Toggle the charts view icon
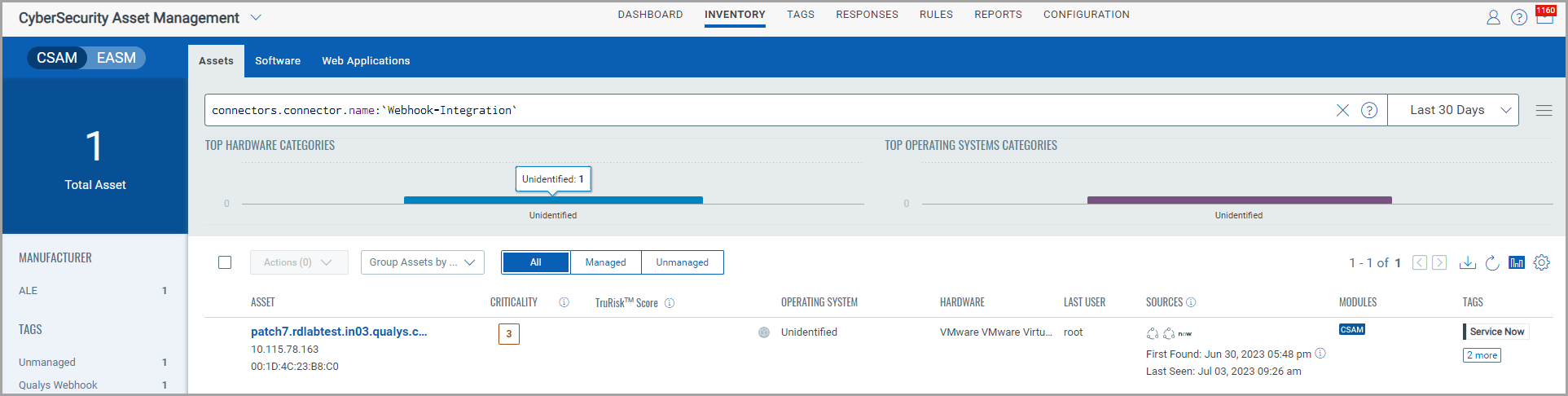The image size is (1568, 396). click(1516, 262)
